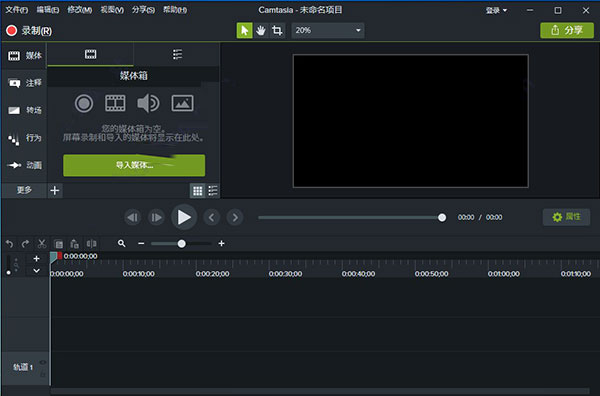The image size is (600, 396).
Task: Add a new track with plus icon
Action: pos(36,259)
